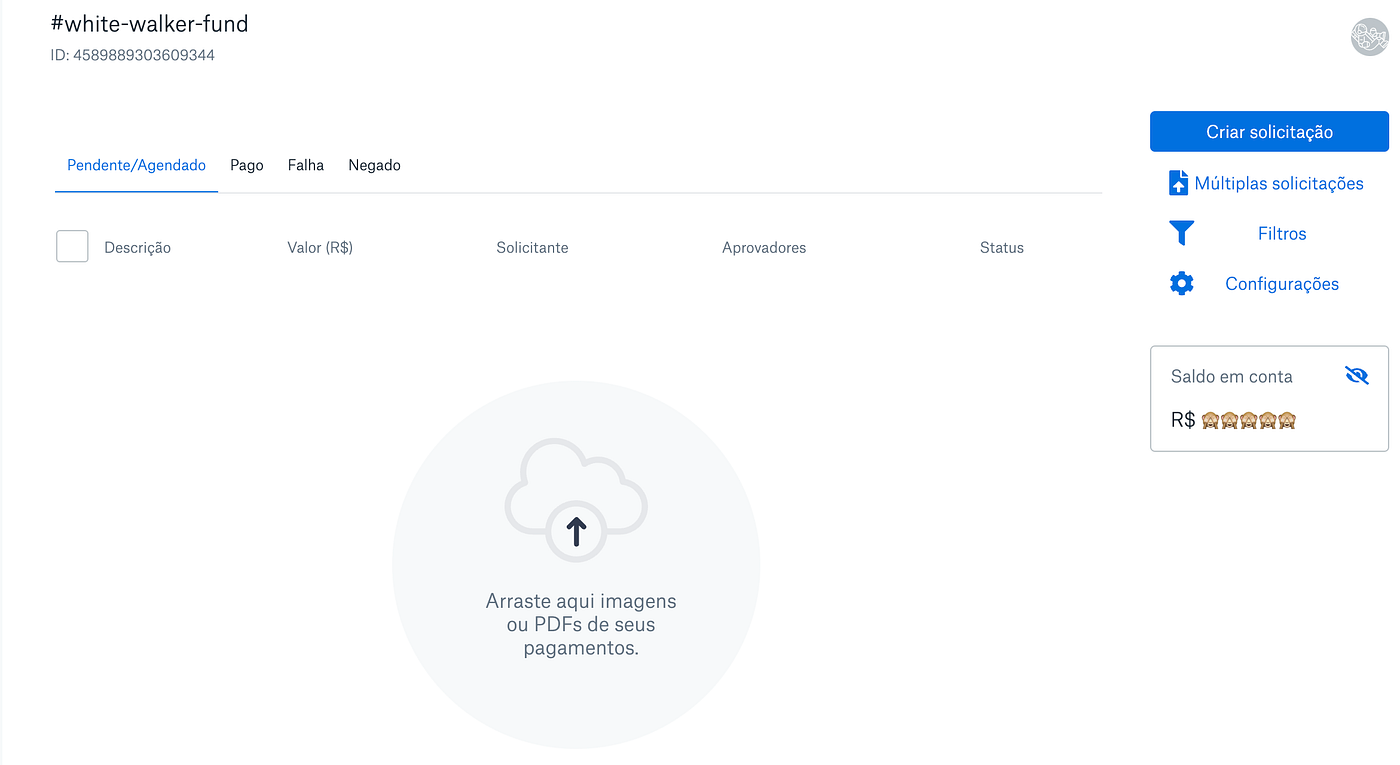Viewport: 1400px width, 765px height.
Task: Click the Filtros funnel icon
Action: coord(1182,233)
